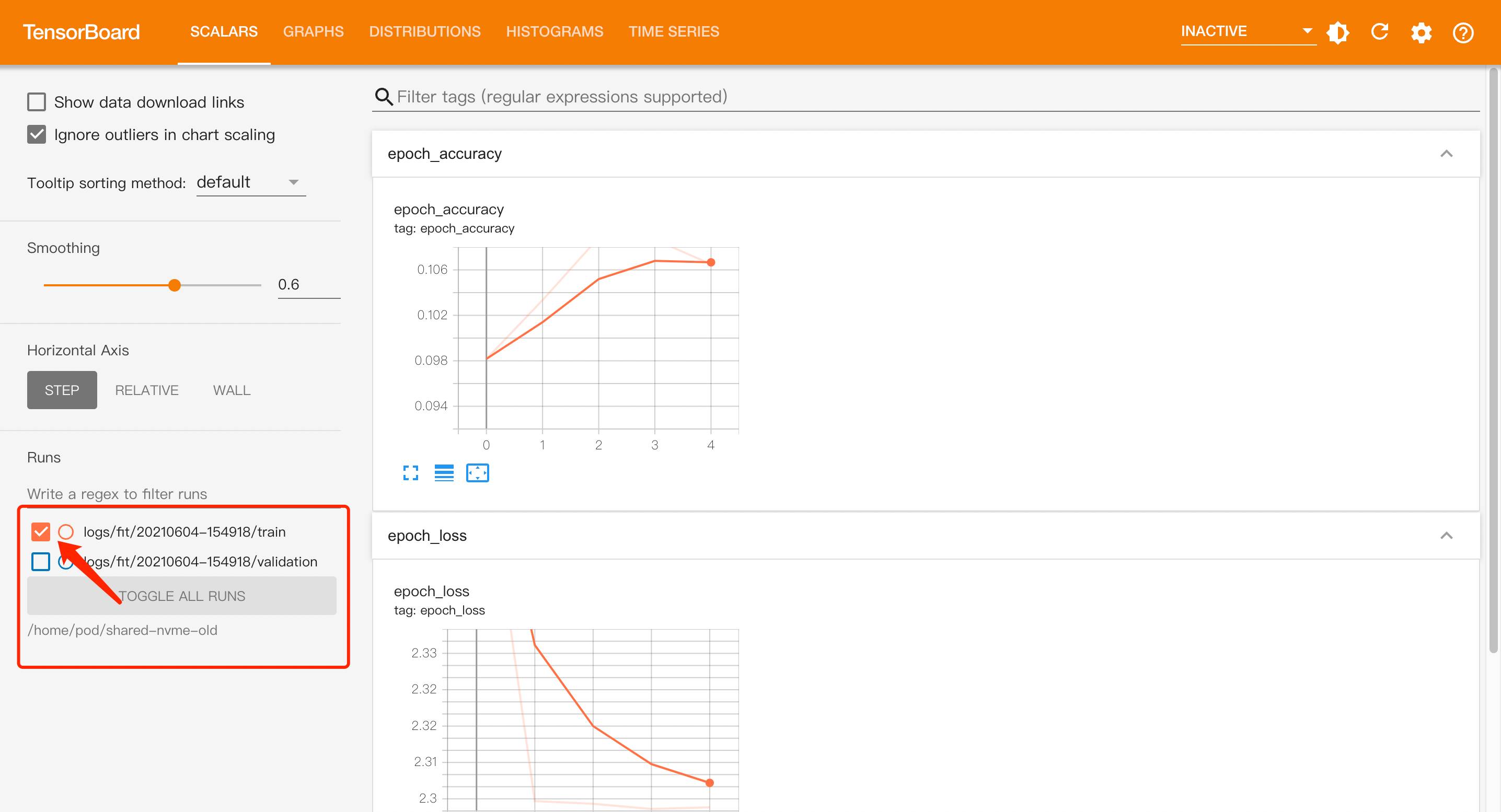Viewport: 1501px width, 812px height.
Task: Toggle y-axis log scale on epoch_accuracy chart
Action: click(444, 473)
